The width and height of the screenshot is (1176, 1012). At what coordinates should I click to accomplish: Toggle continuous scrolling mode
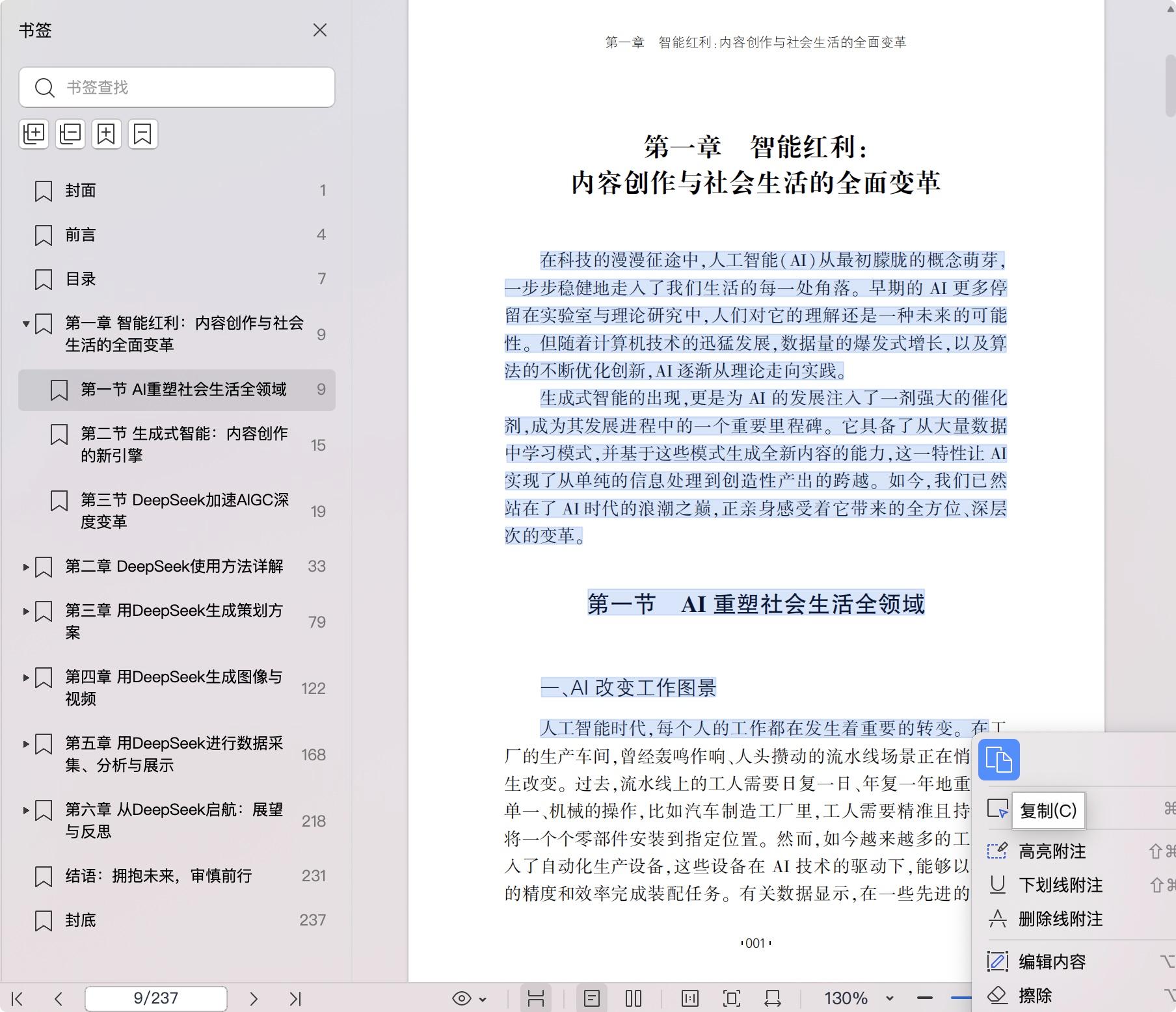pos(536,998)
